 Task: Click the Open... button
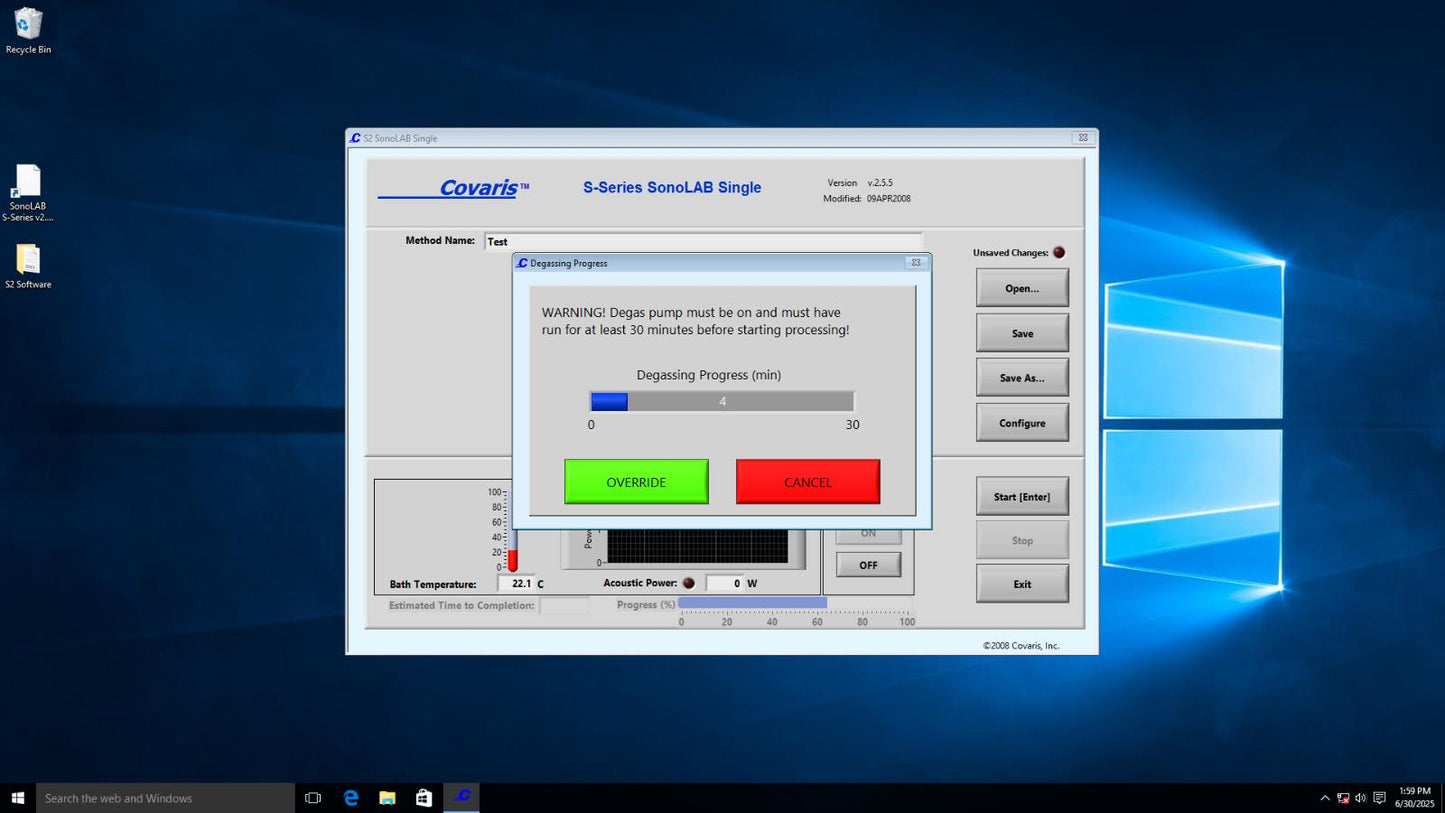[1022, 288]
